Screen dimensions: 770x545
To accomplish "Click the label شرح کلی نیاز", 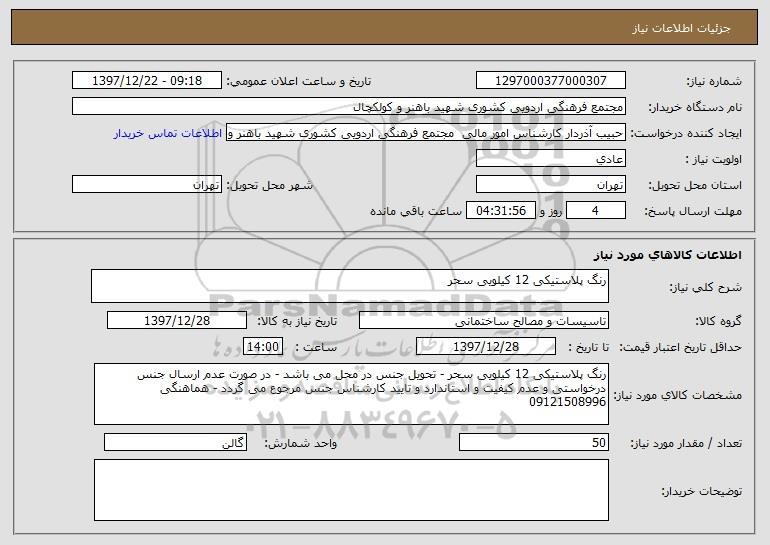I will [706, 288].
